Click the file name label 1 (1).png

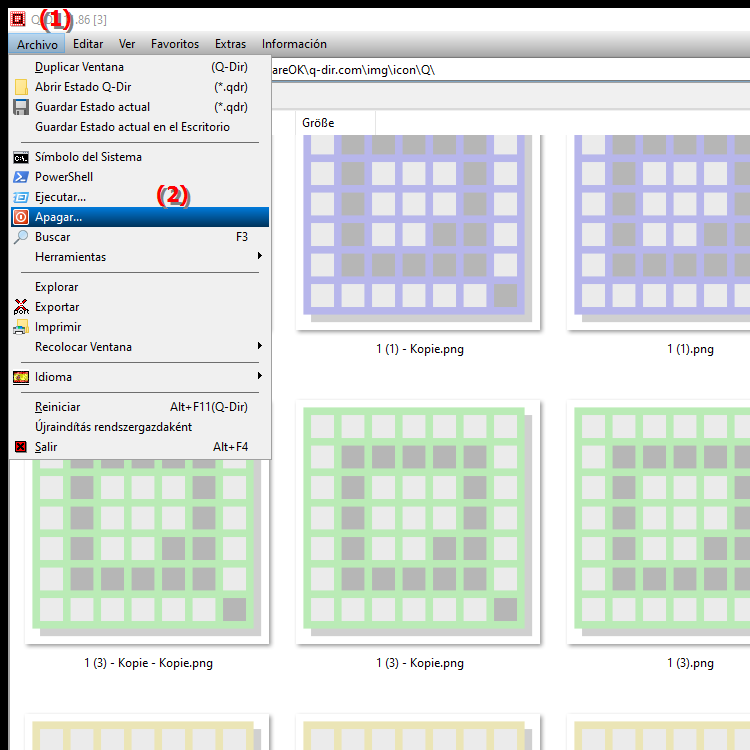[690, 349]
